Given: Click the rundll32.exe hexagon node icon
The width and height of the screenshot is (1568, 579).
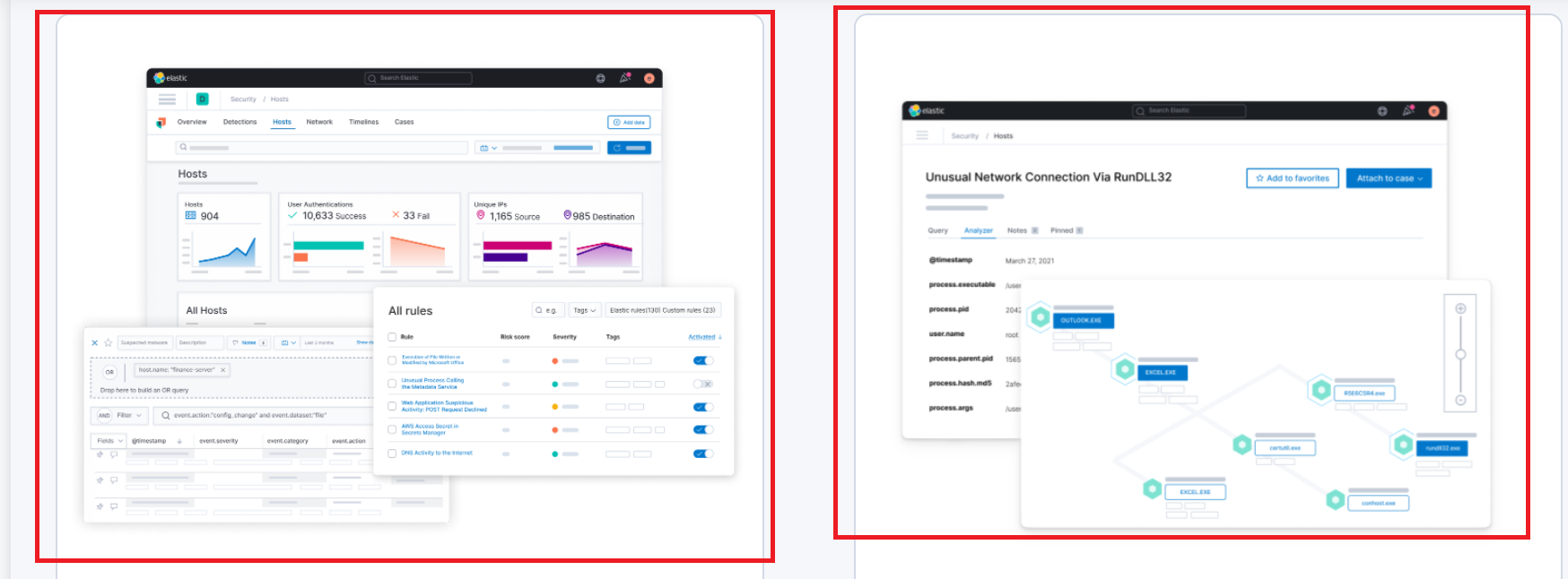Looking at the screenshot, I should click(1402, 445).
